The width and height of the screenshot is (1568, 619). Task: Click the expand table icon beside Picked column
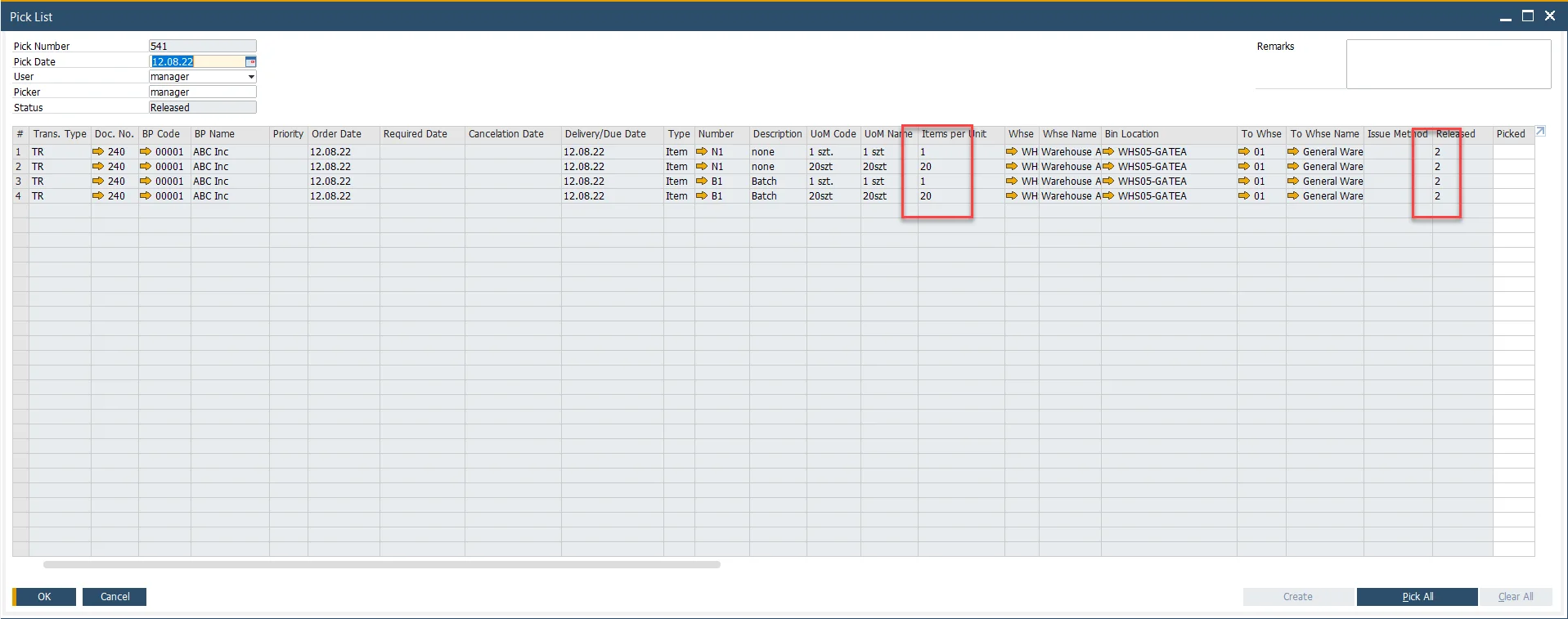pos(1540,131)
